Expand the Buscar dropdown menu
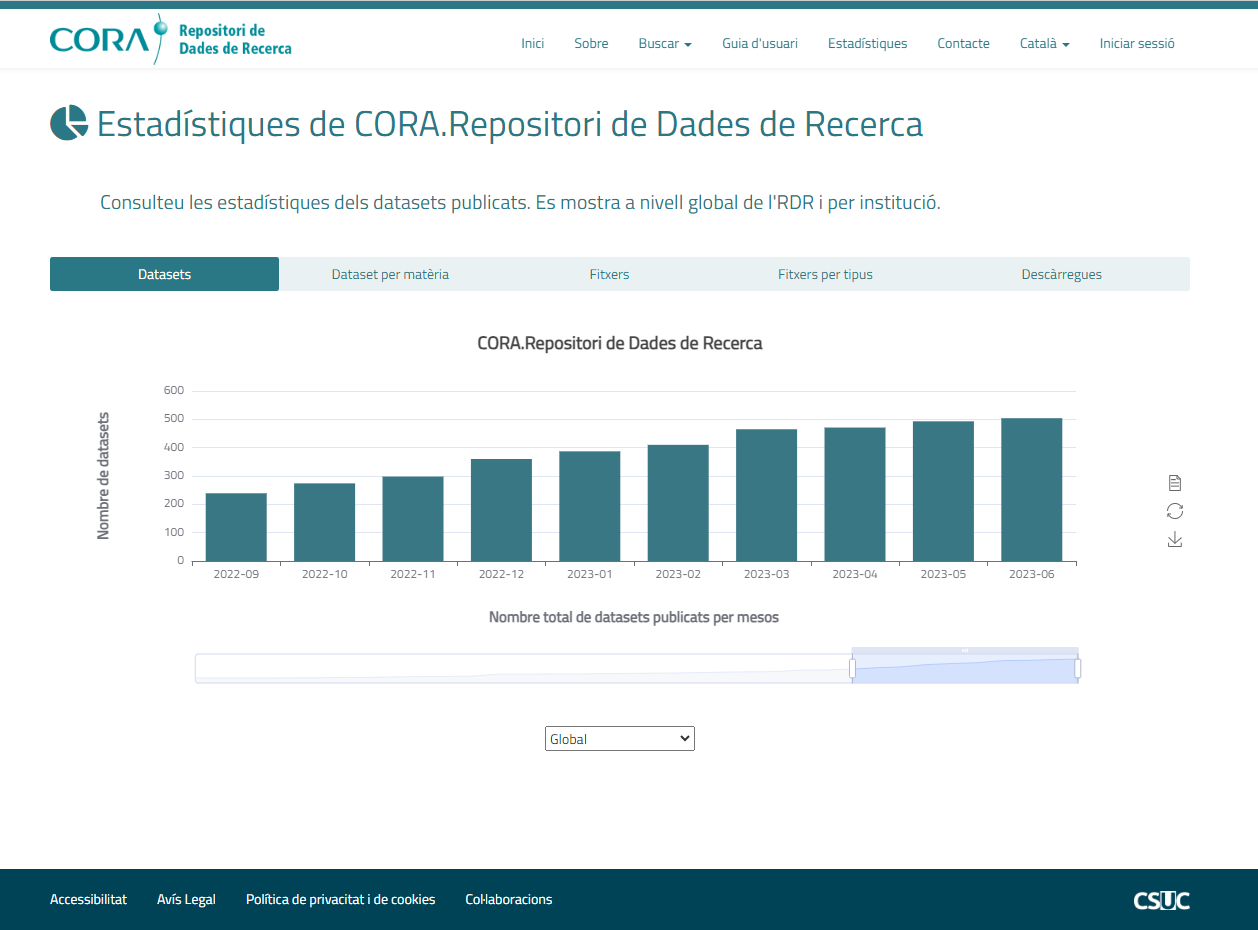Image resolution: width=1258 pixels, height=930 pixels. (665, 43)
